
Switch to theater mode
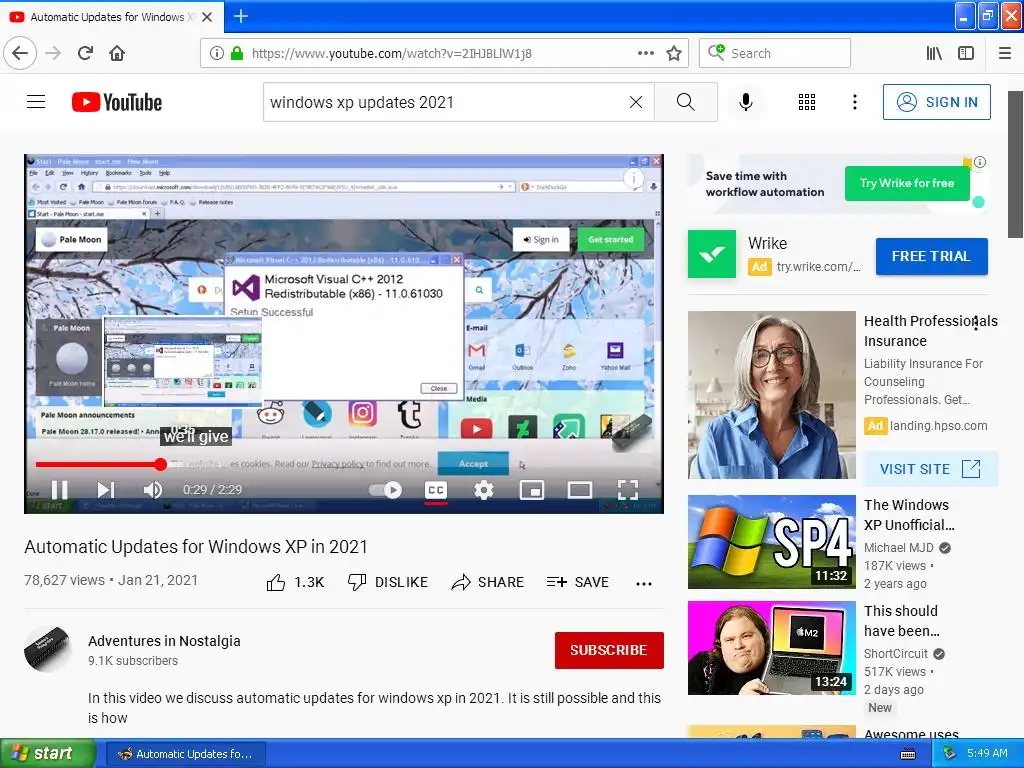[x=579, y=490]
